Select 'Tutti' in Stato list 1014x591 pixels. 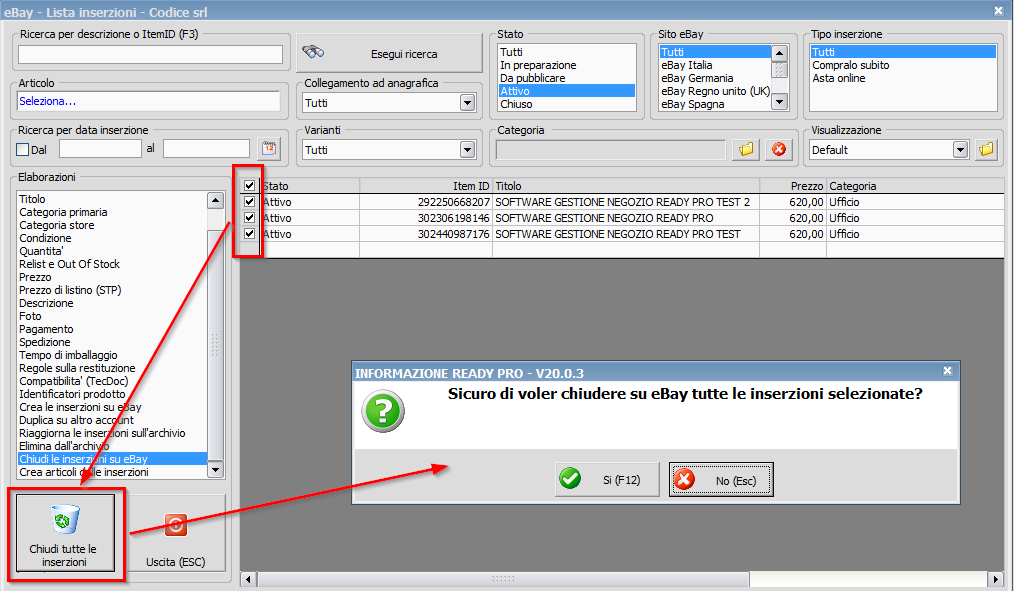pyautogui.click(x=566, y=52)
